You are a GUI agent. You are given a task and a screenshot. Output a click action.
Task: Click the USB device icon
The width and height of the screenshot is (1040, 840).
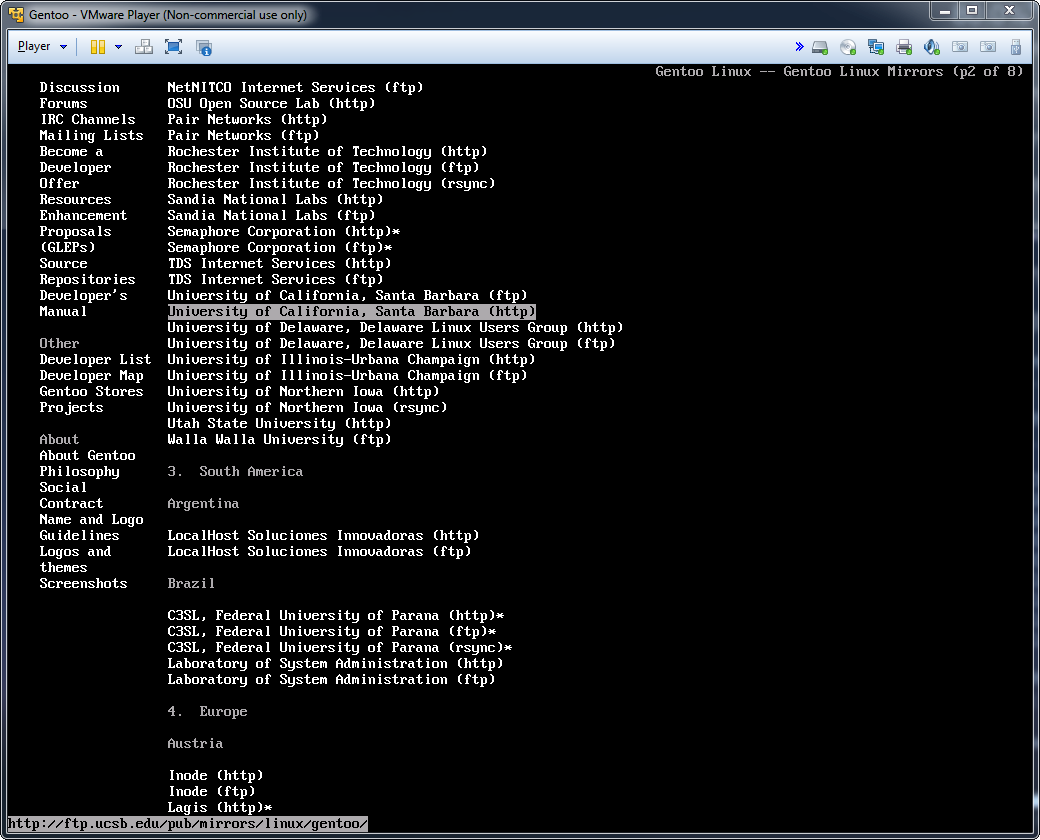coord(1015,46)
